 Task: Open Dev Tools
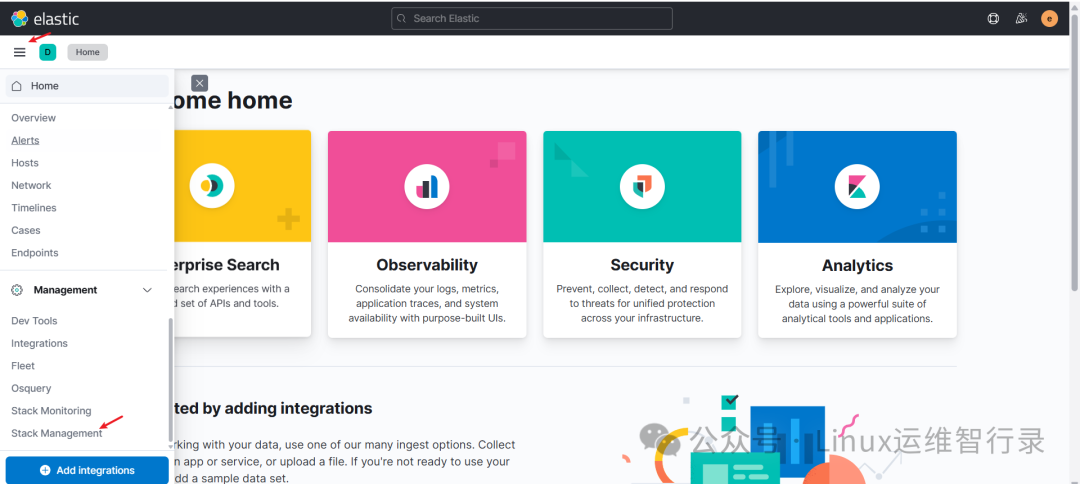point(34,321)
